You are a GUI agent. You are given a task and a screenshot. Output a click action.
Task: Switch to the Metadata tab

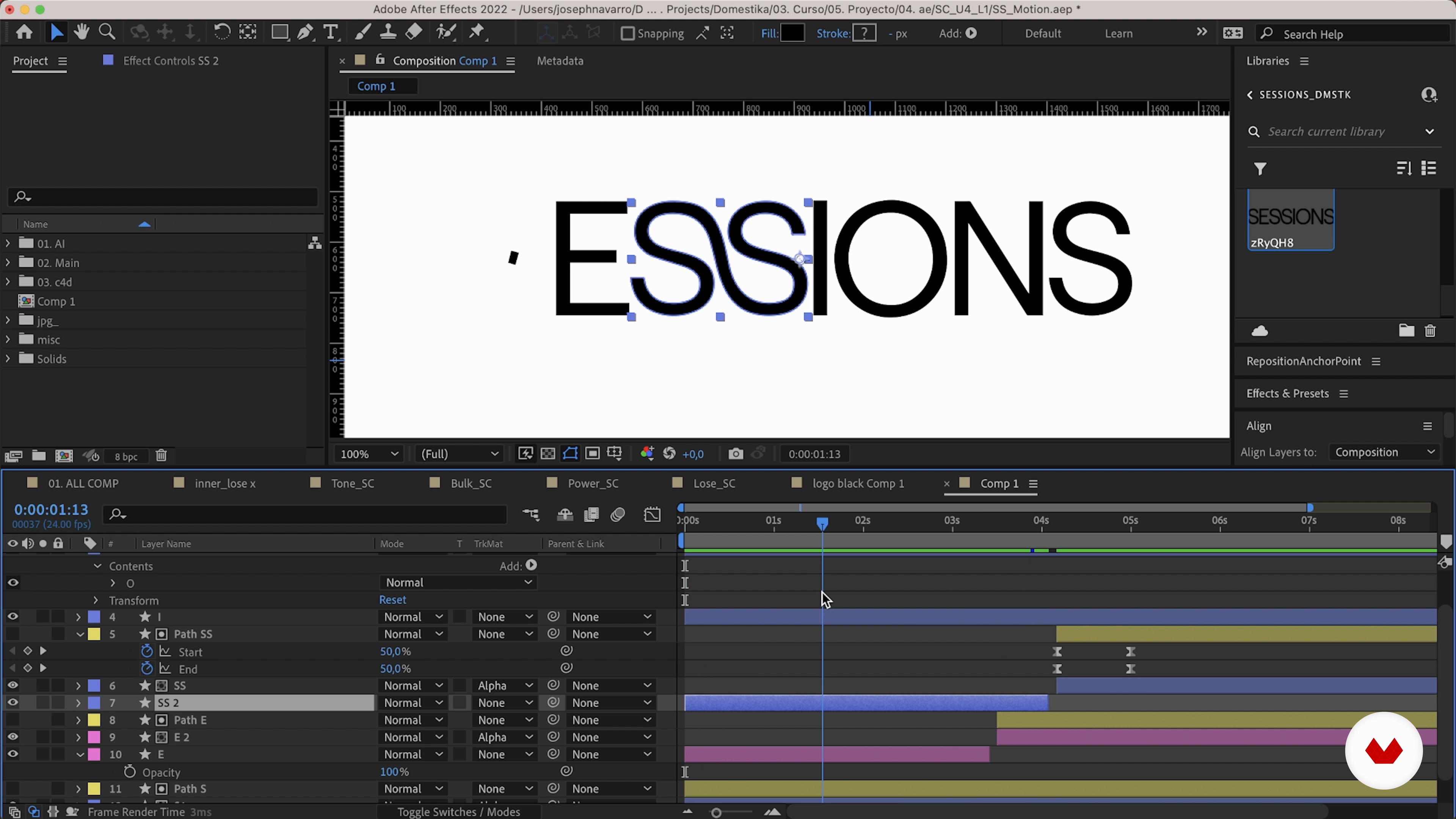coord(560,61)
